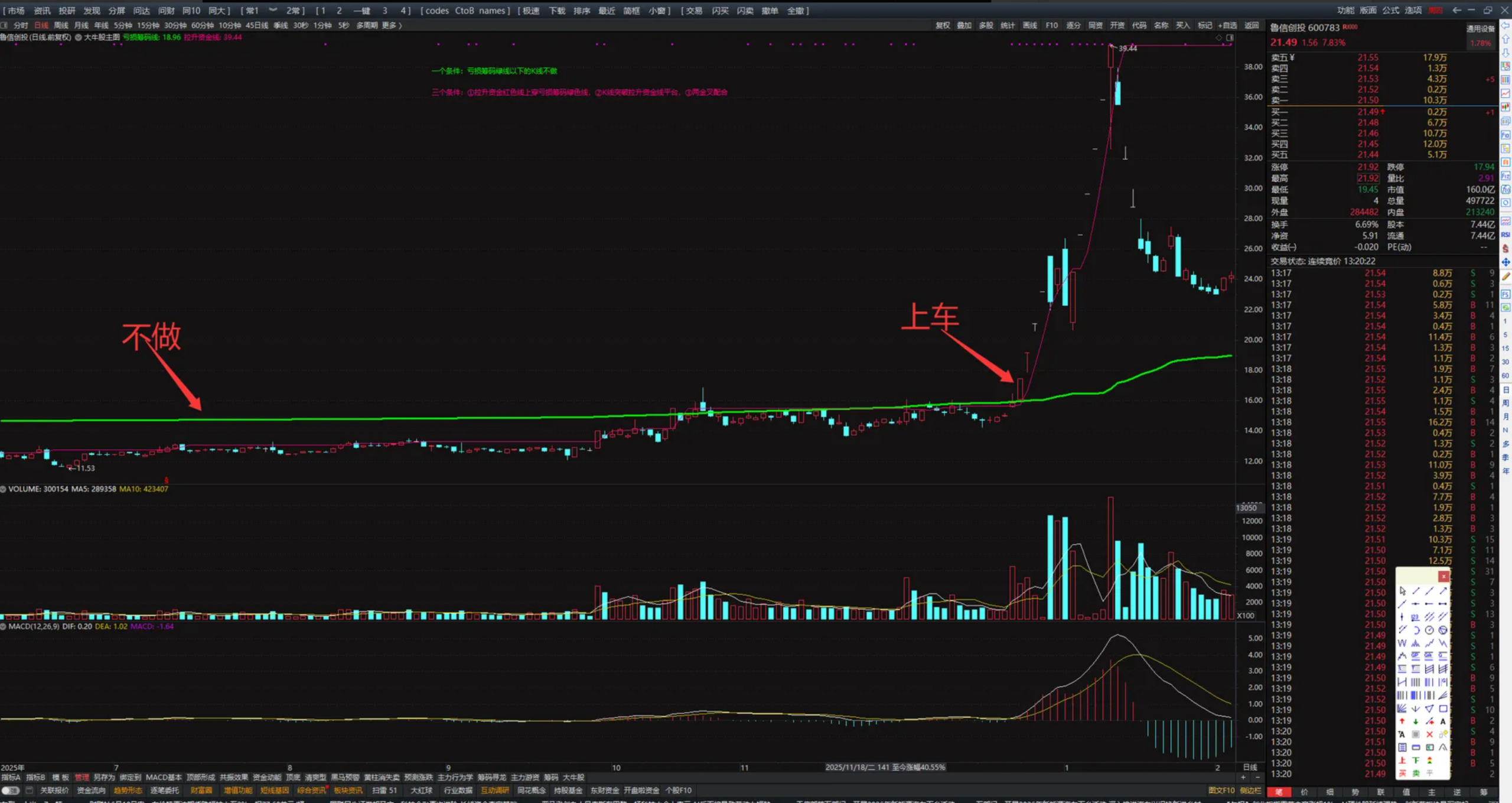Click the 画线 draw-line button
The width and height of the screenshot is (1512, 803).
pos(1030,25)
